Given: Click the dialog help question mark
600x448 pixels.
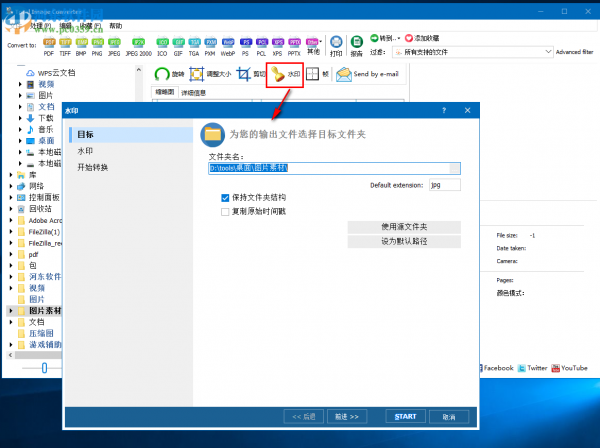Looking at the screenshot, I should point(444,111).
